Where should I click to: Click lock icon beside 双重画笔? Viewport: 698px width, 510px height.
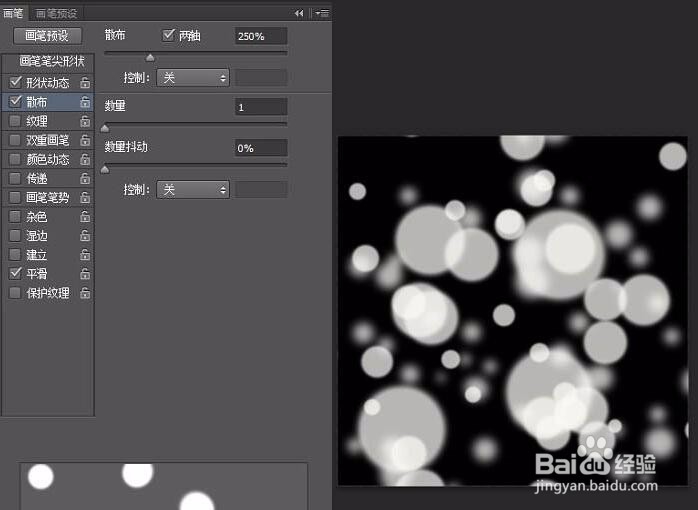coord(85,140)
